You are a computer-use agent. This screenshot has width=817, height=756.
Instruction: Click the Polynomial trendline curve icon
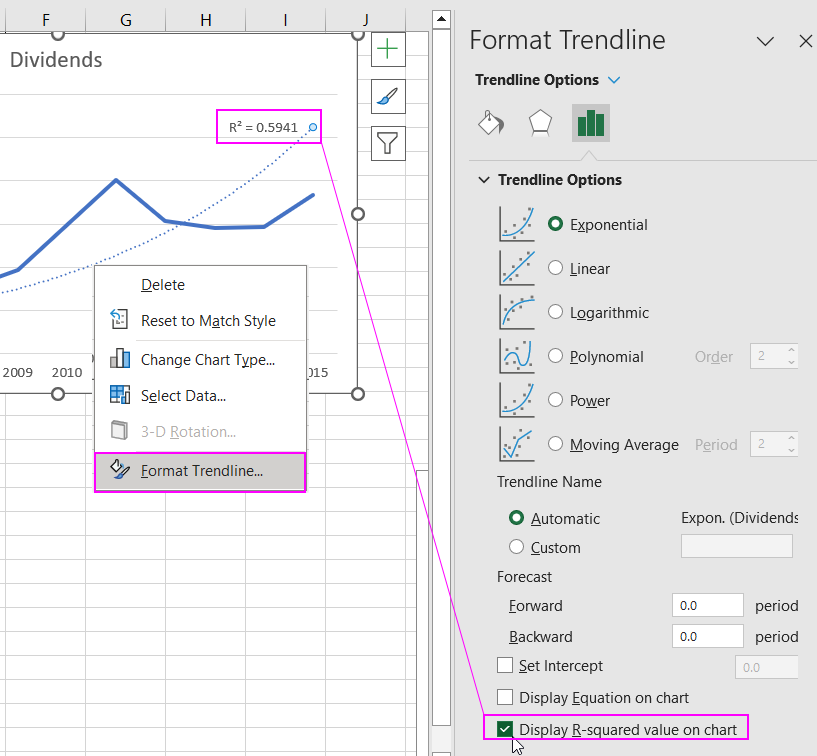(x=517, y=356)
